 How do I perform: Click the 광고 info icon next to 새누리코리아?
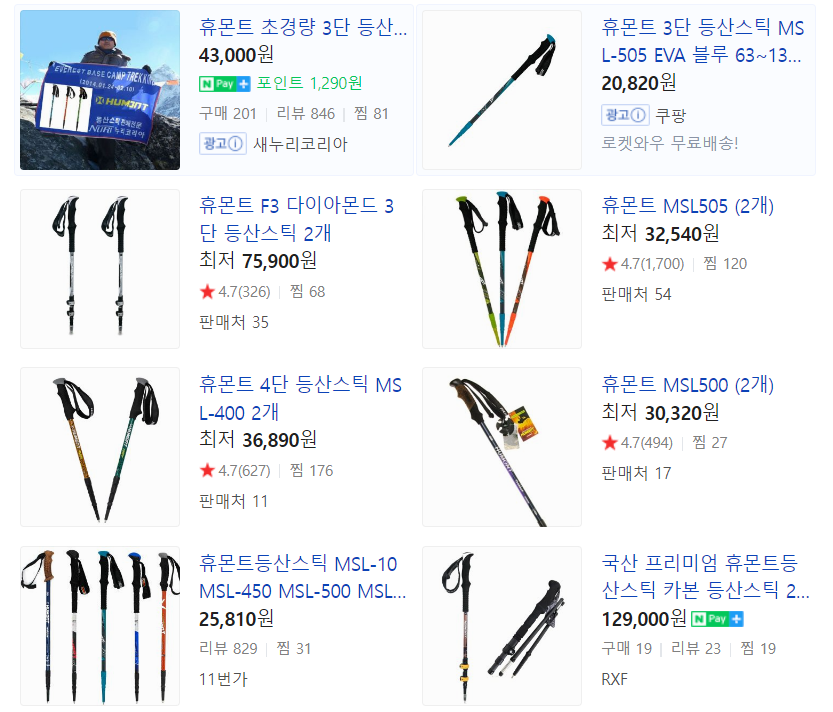click(x=223, y=144)
